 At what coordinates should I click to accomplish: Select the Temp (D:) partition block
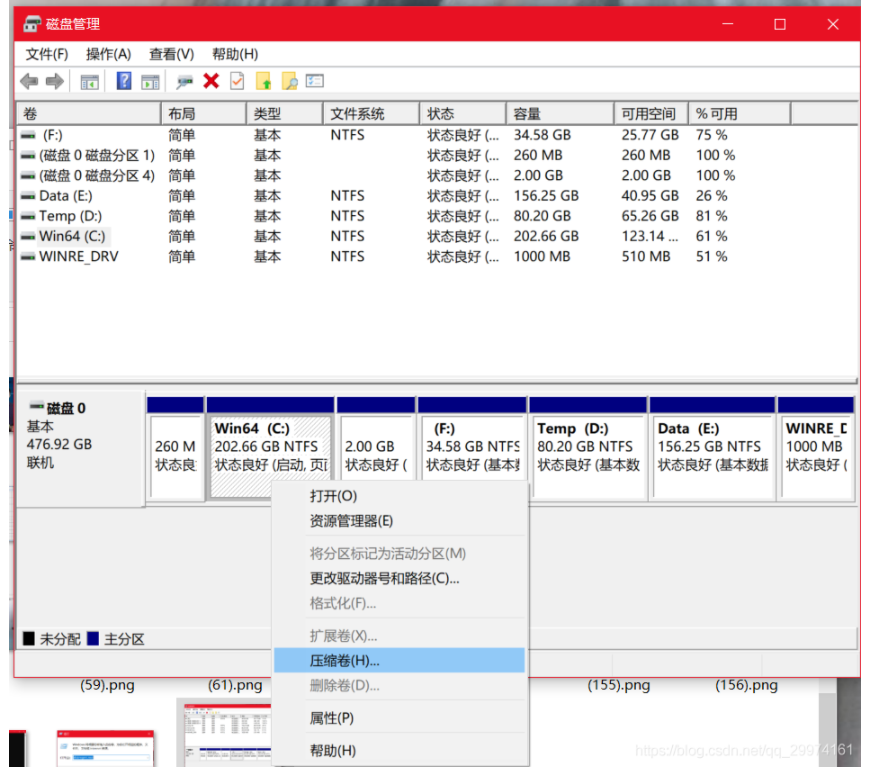[x=588, y=449]
